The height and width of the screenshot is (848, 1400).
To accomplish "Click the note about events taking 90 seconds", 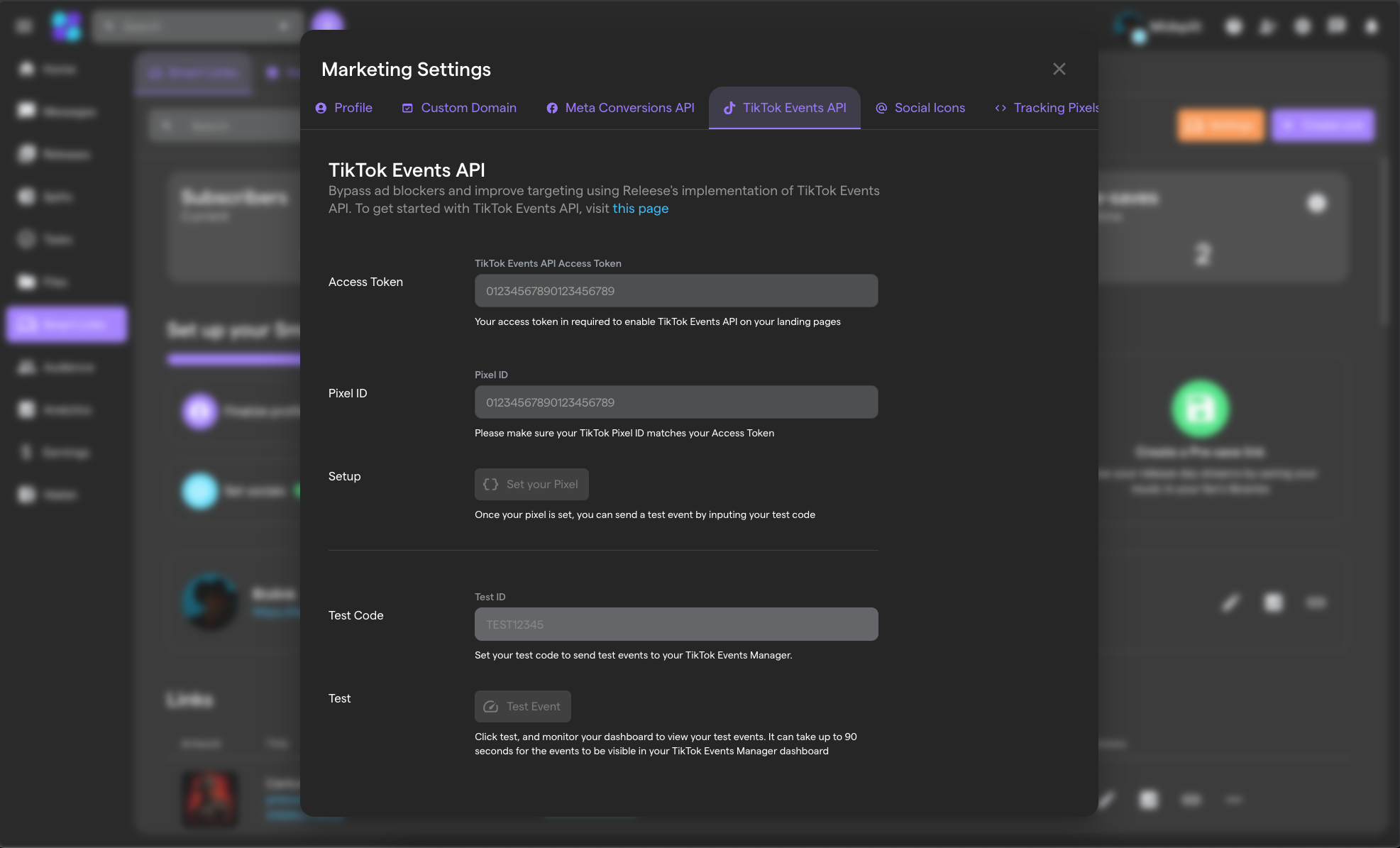I will coord(666,744).
